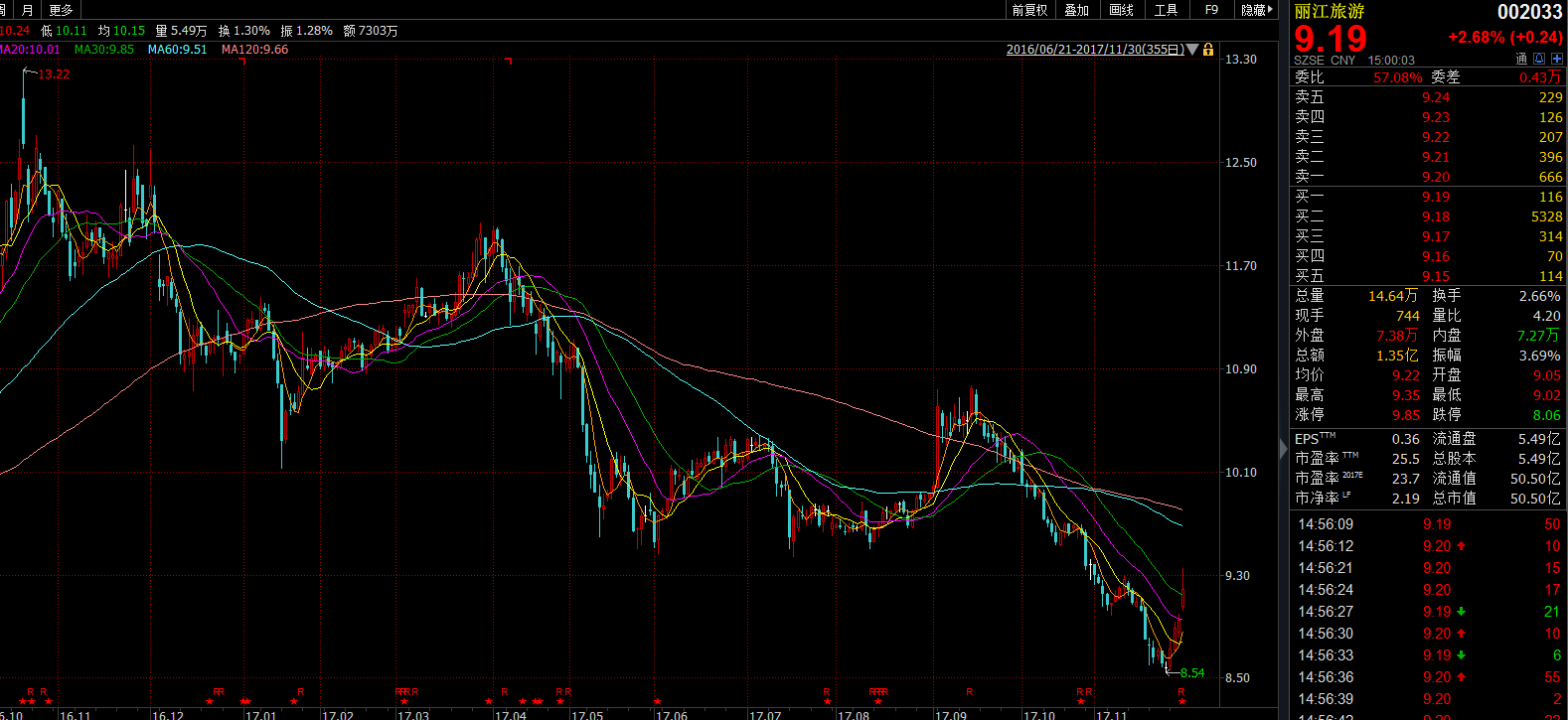The height and width of the screenshot is (720, 1568).
Task: Open the 叠加 overlay menu
Action: 1076,10
